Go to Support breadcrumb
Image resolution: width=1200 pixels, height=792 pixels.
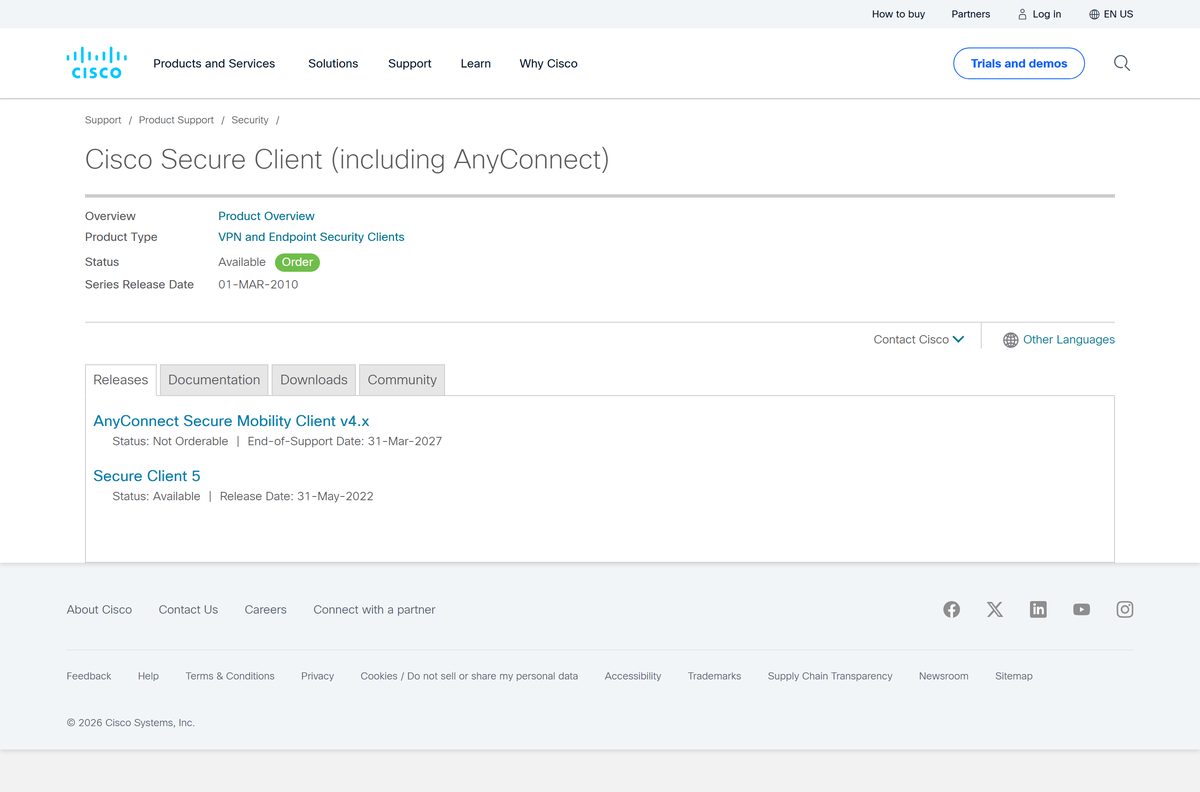coord(103,120)
